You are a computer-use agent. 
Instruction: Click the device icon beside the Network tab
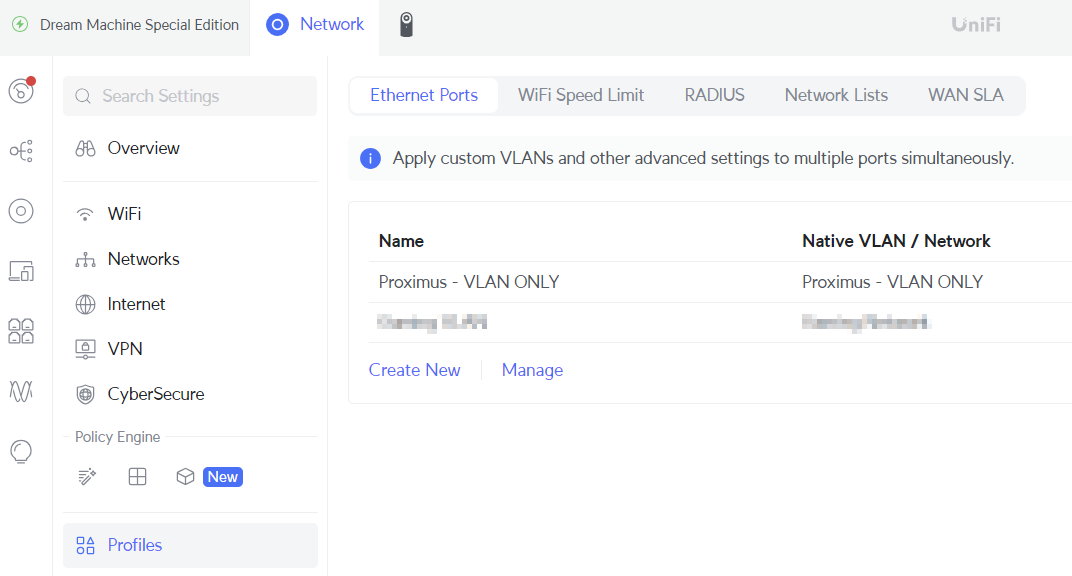(406, 24)
